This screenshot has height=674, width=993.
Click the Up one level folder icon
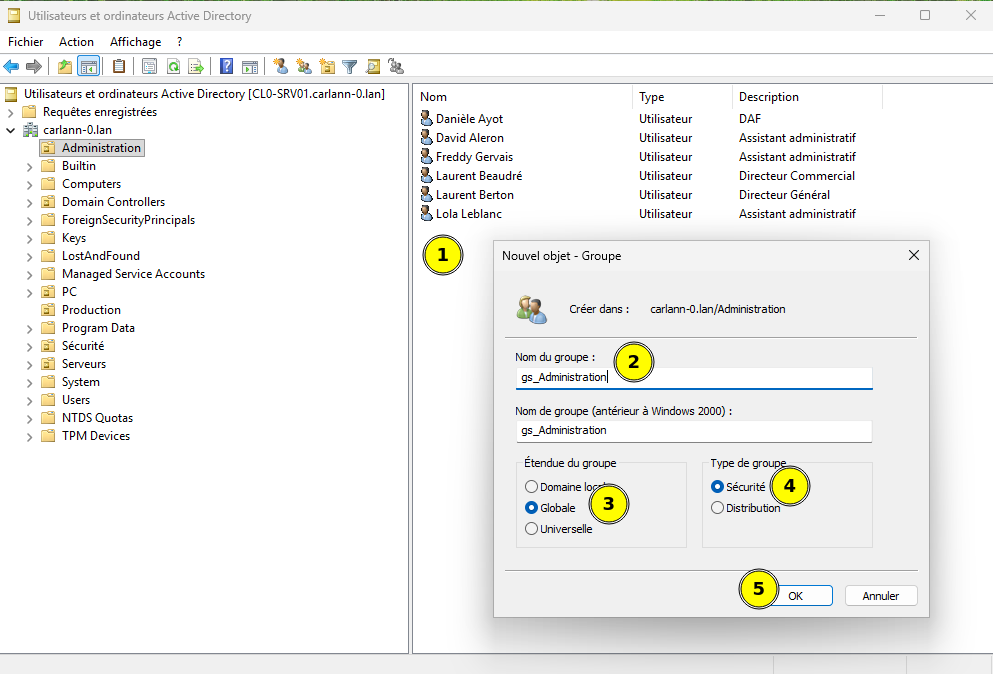coord(65,66)
